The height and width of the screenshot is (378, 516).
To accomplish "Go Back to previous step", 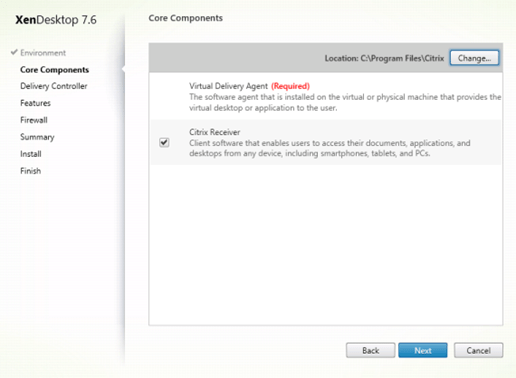I will click(371, 350).
